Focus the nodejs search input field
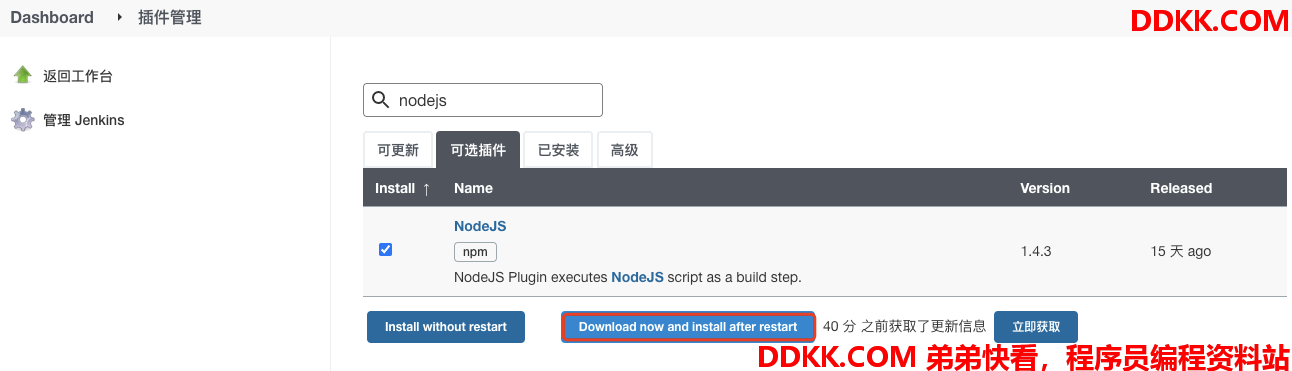The height and width of the screenshot is (371, 1292). pos(483,100)
